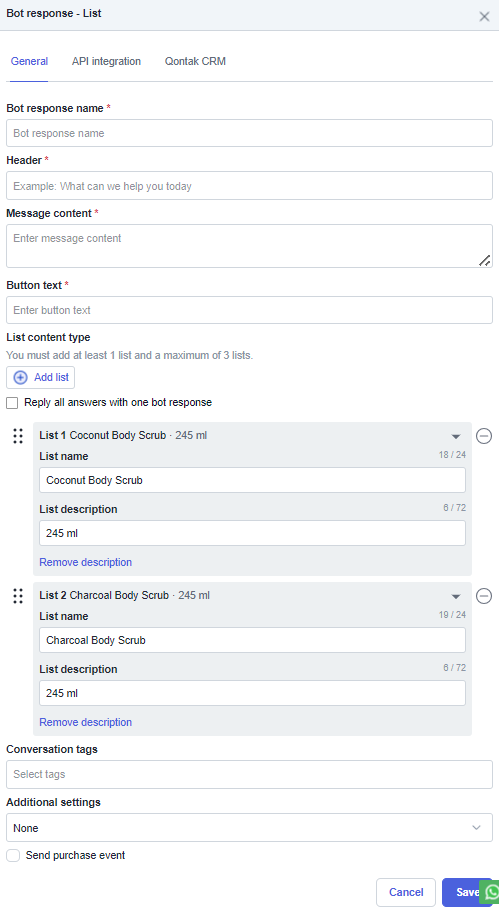Click the remove icon for List 1
499x914 pixels.
click(484, 436)
